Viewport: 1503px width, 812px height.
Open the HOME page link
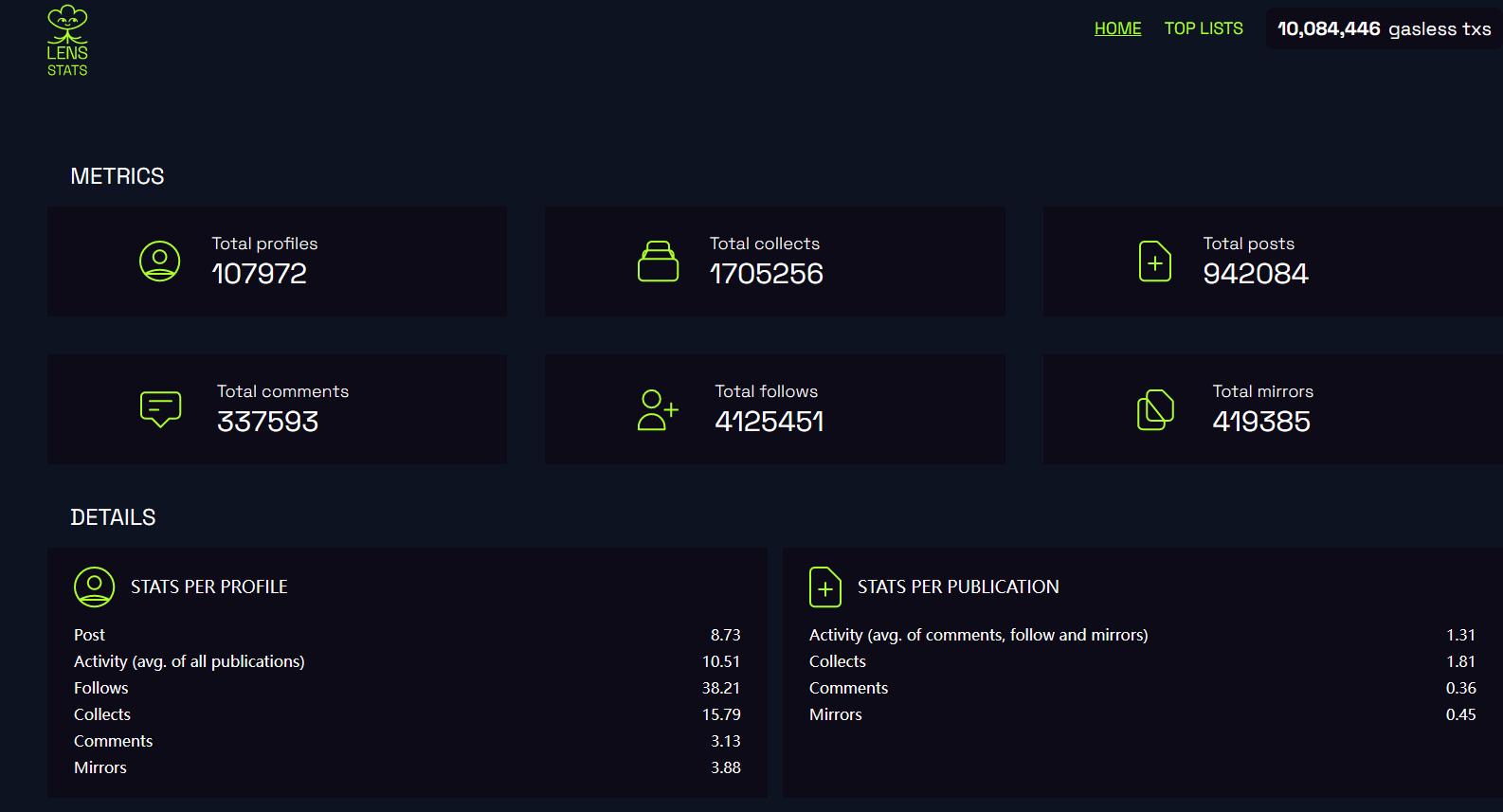click(x=1117, y=28)
